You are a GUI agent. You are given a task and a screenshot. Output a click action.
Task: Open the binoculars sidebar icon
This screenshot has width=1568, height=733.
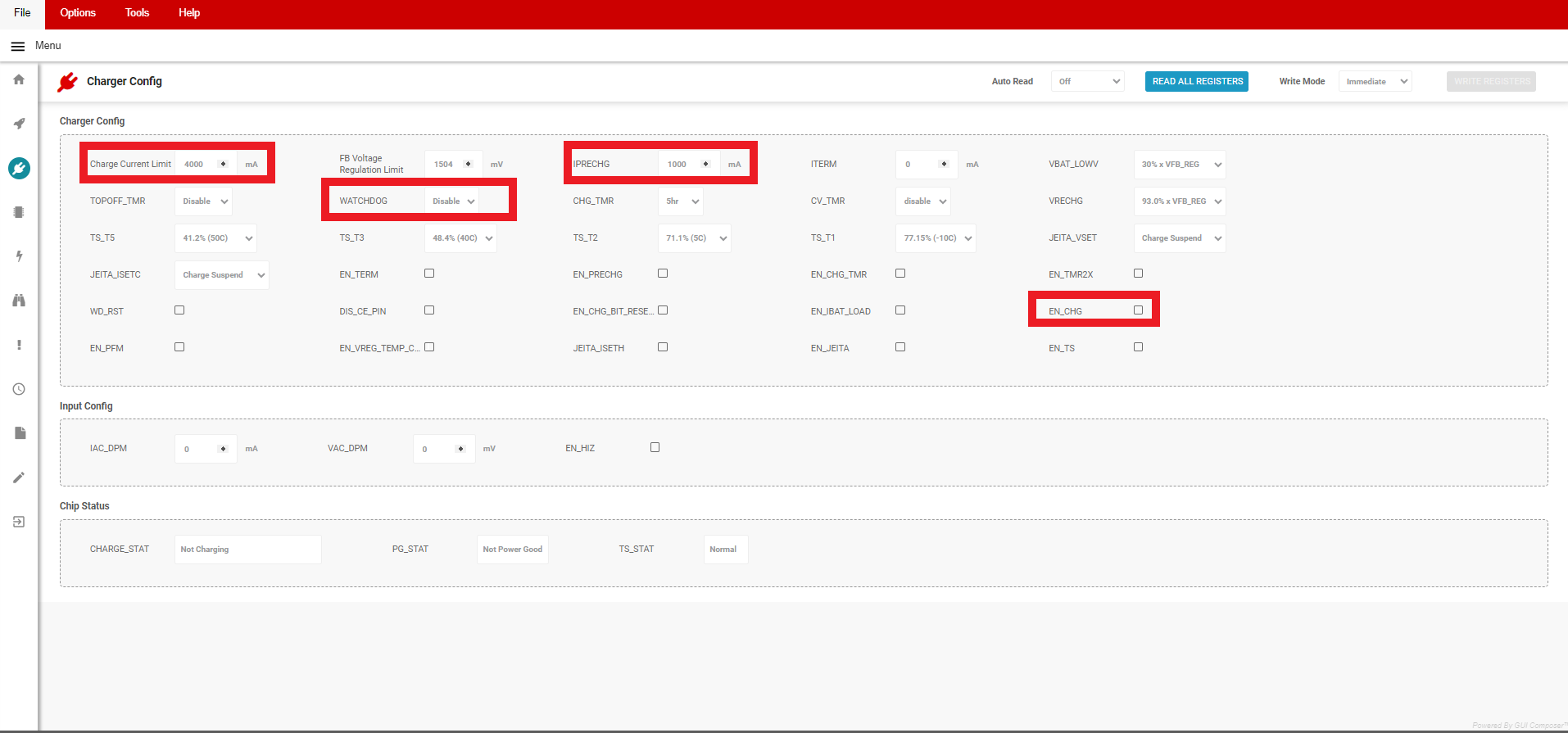(x=19, y=301)
